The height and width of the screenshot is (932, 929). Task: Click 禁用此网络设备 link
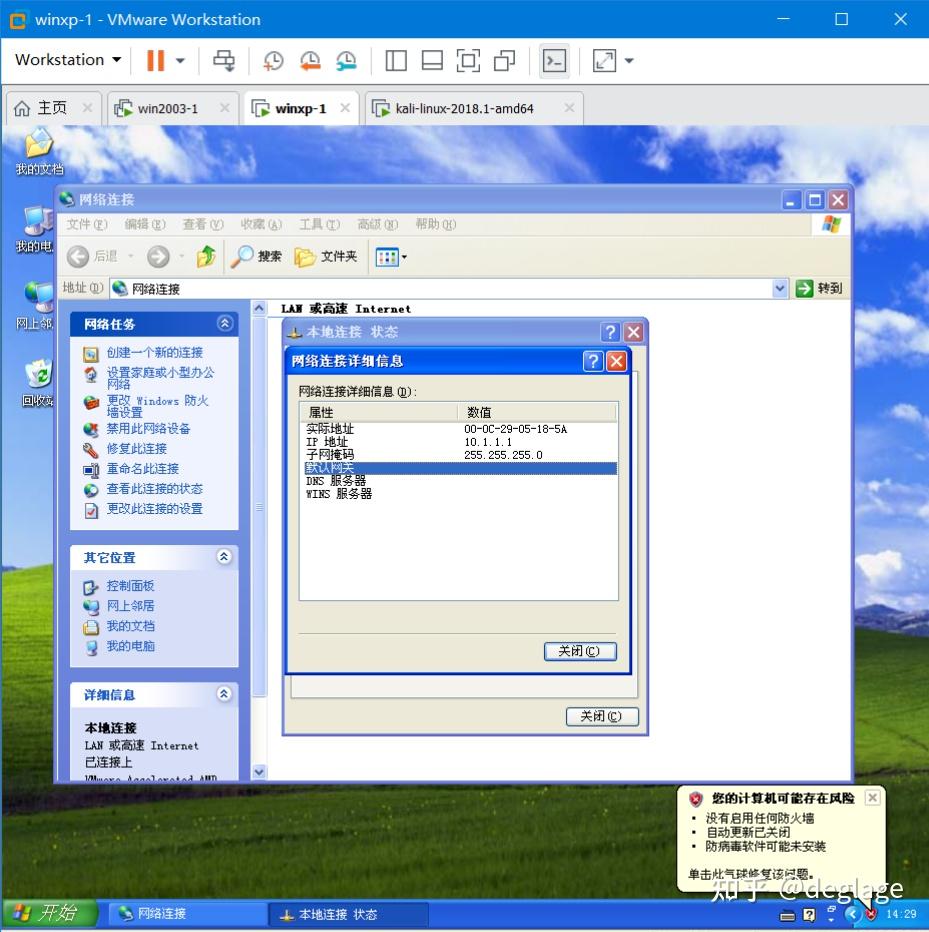(x=148, y=429)
